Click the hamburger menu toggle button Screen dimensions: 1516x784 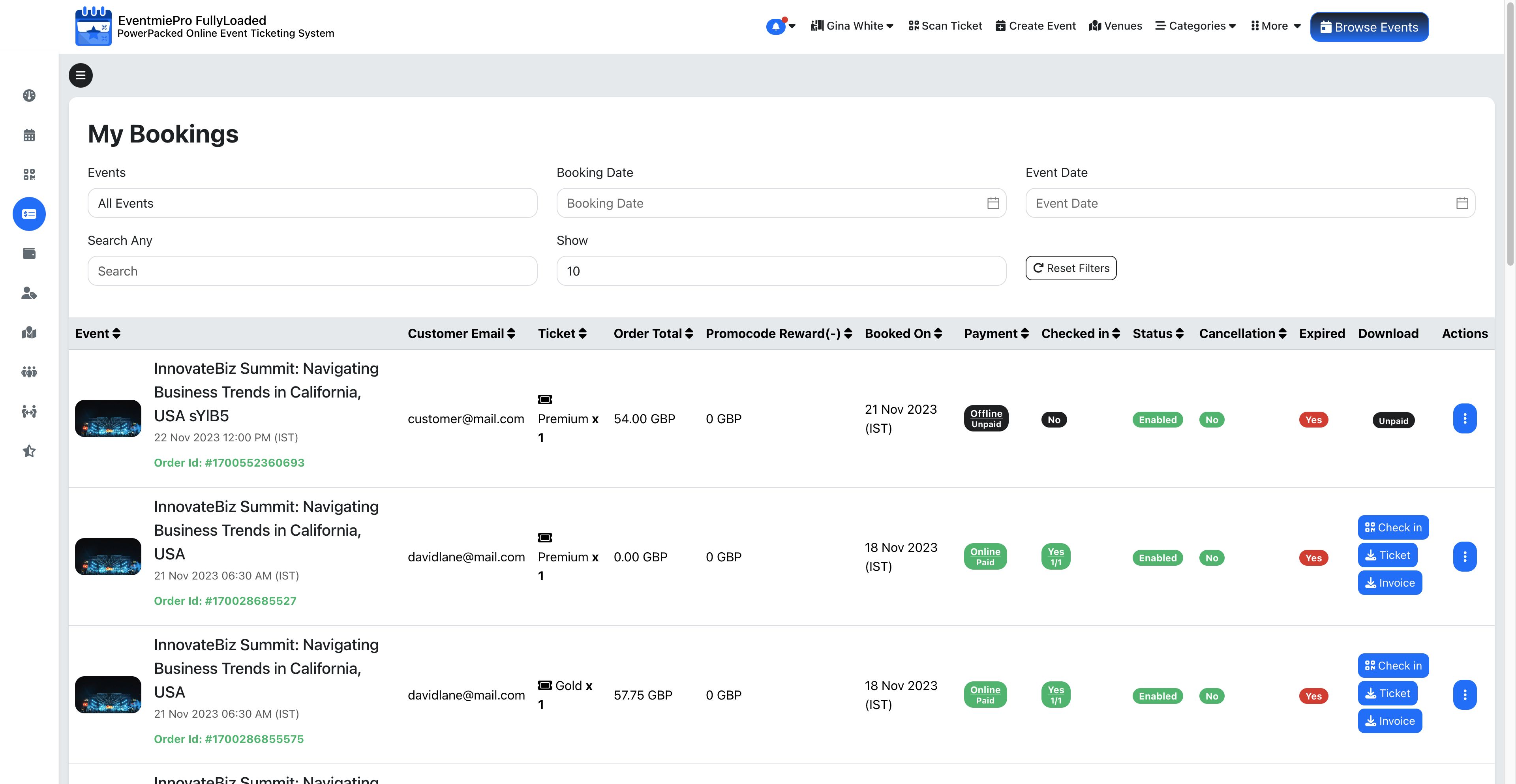pos(81,75)
